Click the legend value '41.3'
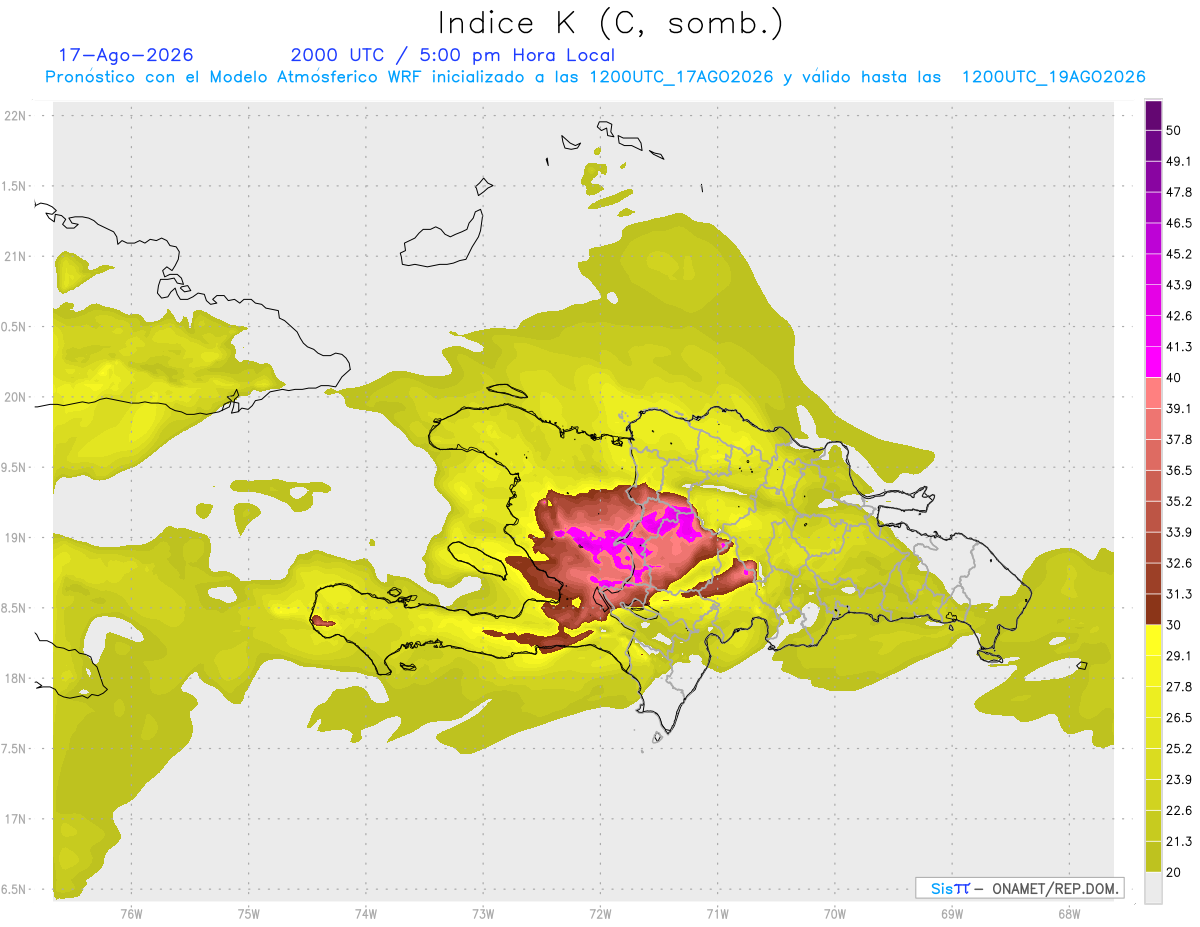The width and height of the screenshot is (1200, 927). (x=1179, y=348)
